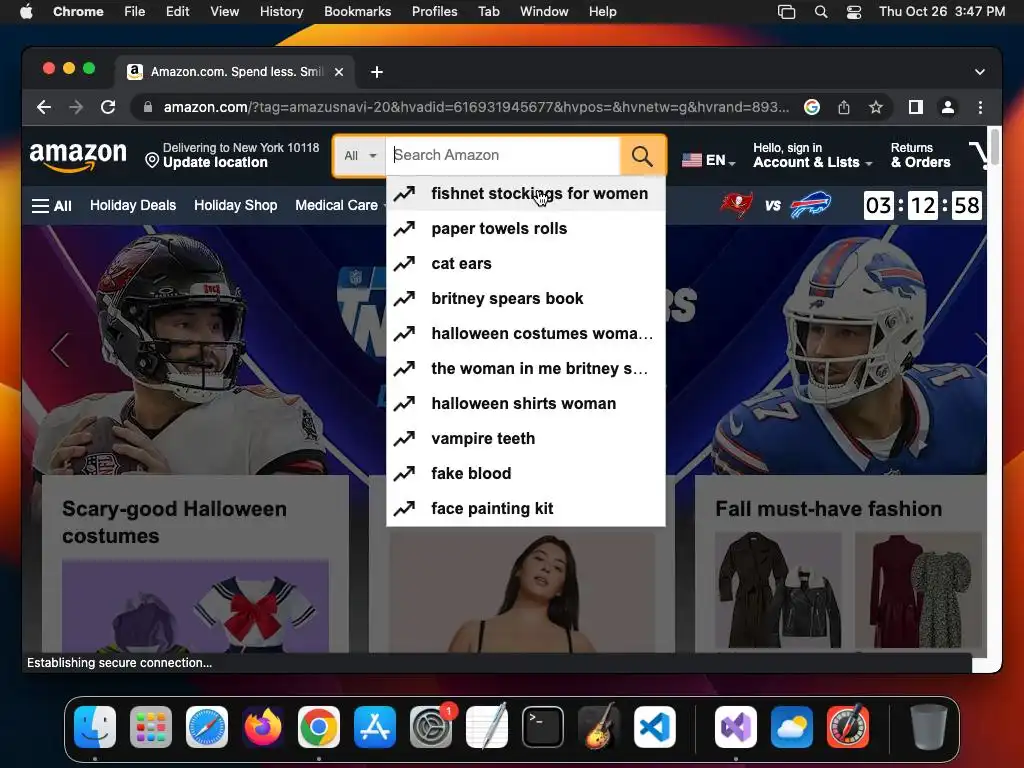
Task: Open Launchpad in the Dock
Action: 151,727
